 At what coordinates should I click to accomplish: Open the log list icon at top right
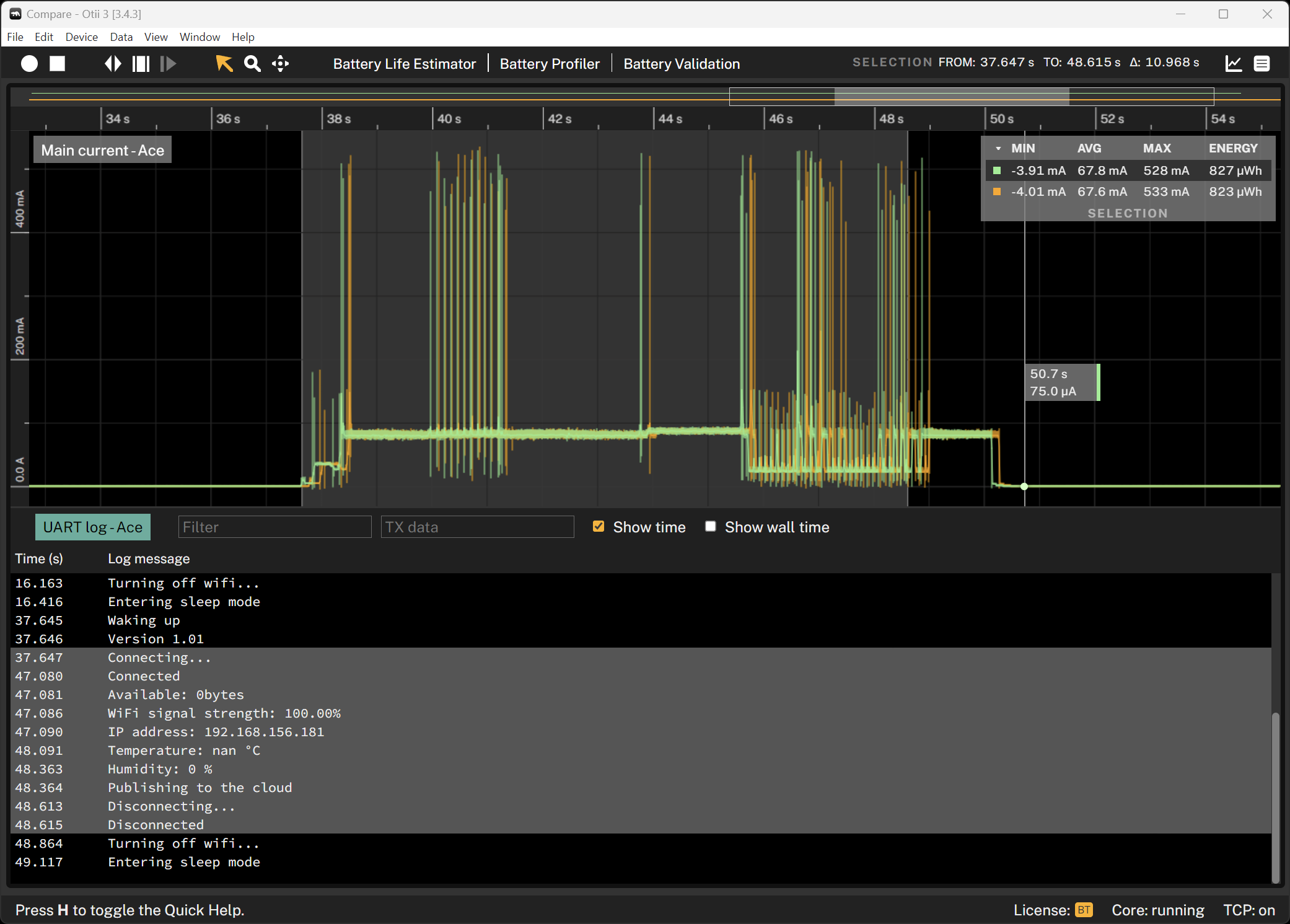[x=1261, y=64]
